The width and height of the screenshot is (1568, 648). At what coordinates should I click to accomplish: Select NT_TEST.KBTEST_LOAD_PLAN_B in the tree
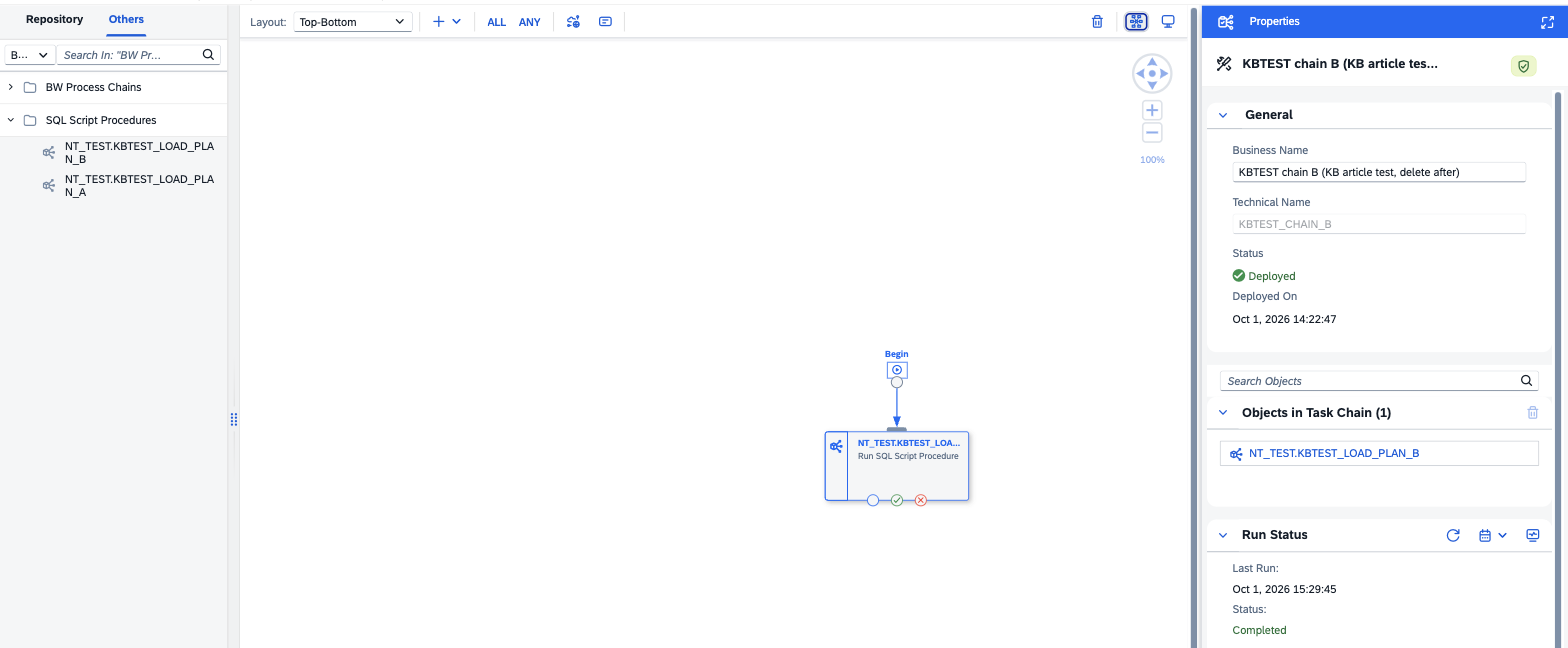point(139,152)
